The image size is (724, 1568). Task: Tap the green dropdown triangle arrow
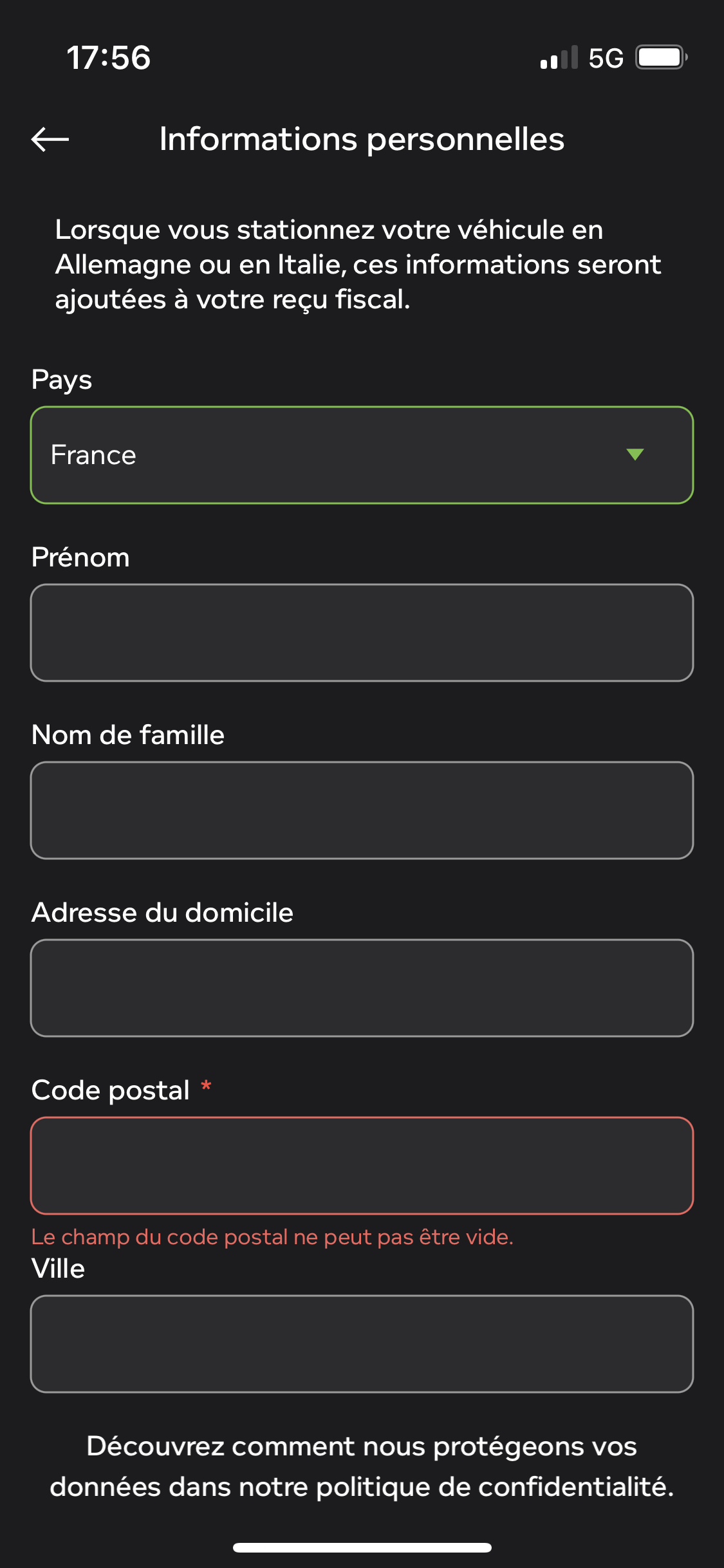click(x=635, y=454)
